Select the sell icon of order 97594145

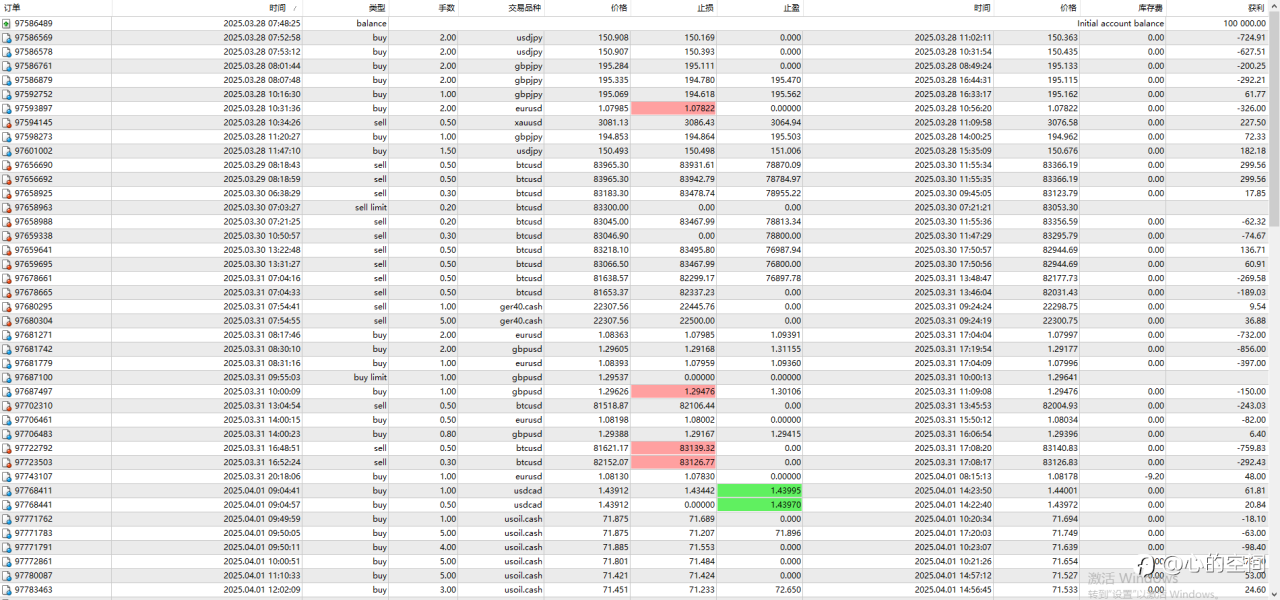click(x=7, y=122)
